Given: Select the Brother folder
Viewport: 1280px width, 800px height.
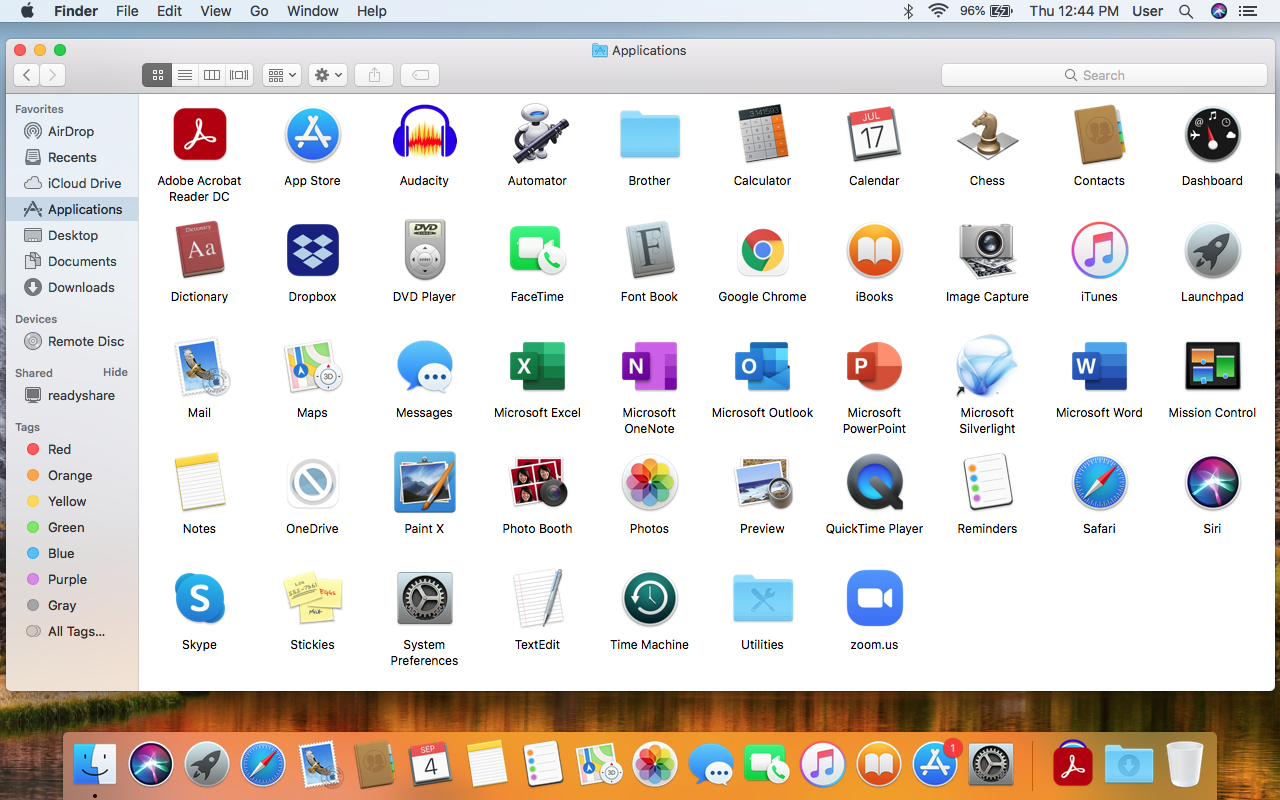Looking at the screenshot, I should (x=649, y=134).
